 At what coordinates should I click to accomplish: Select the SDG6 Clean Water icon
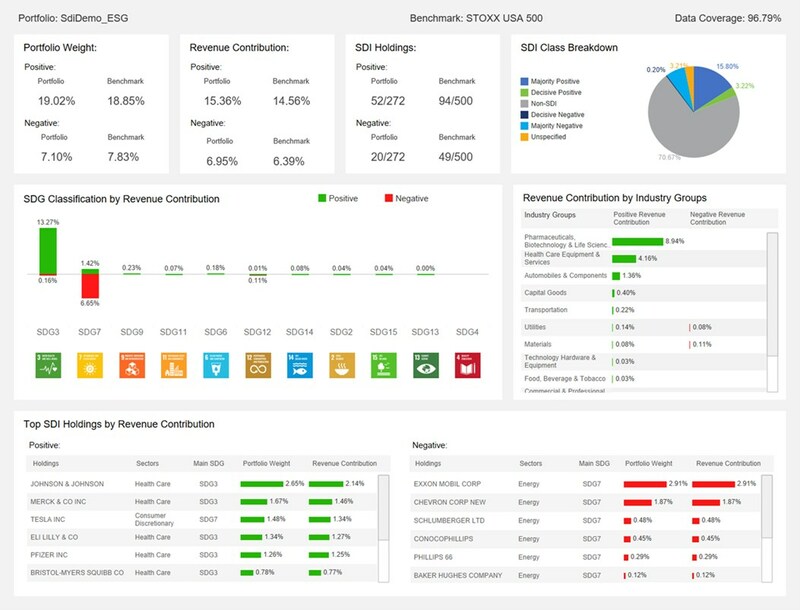(216, 364)
